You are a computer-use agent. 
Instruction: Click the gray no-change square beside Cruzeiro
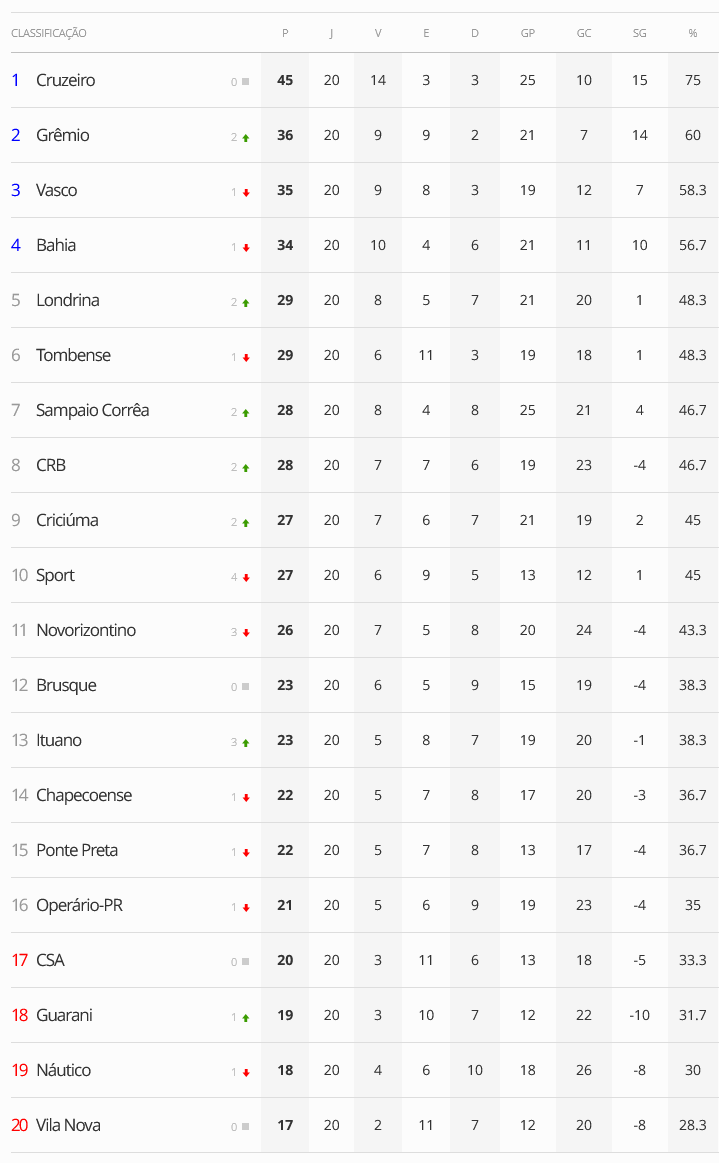[x=246, y=82]
